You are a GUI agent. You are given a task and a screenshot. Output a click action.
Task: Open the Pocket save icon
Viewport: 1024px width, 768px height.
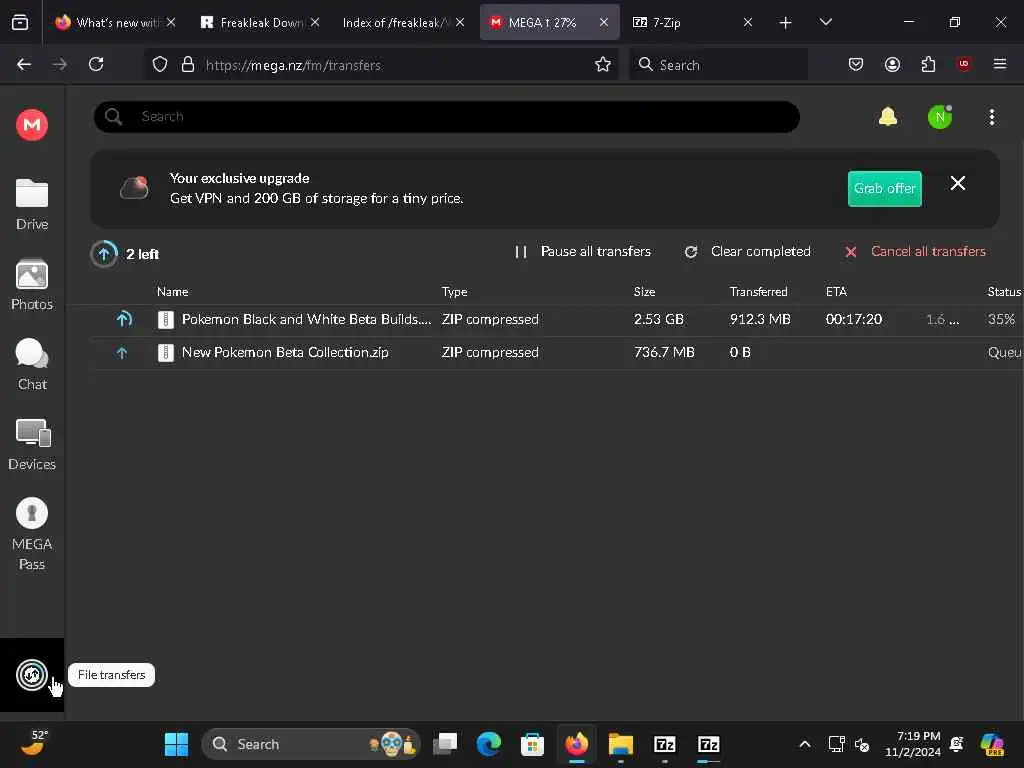coord(856,64)
